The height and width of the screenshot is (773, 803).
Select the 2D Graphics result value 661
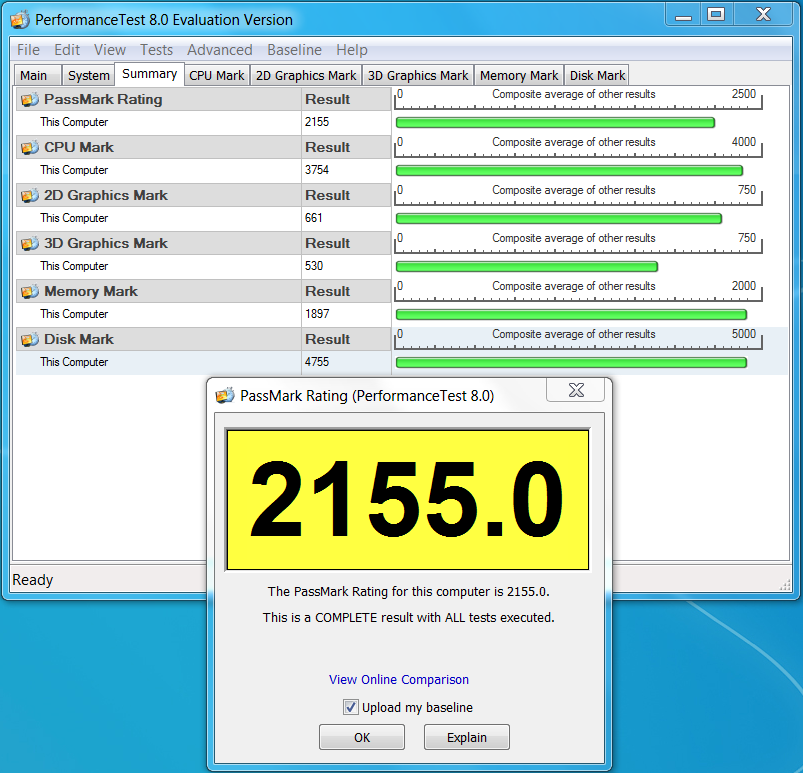(313, 218)
